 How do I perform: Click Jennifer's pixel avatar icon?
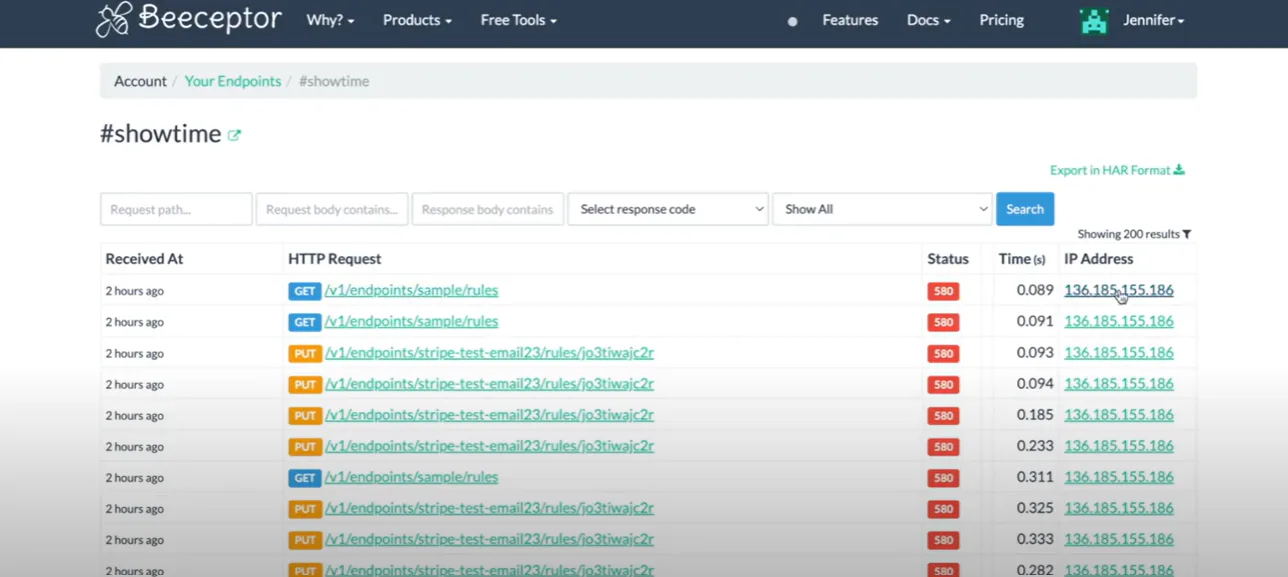pyautogui.click(x=1094, y=21)
